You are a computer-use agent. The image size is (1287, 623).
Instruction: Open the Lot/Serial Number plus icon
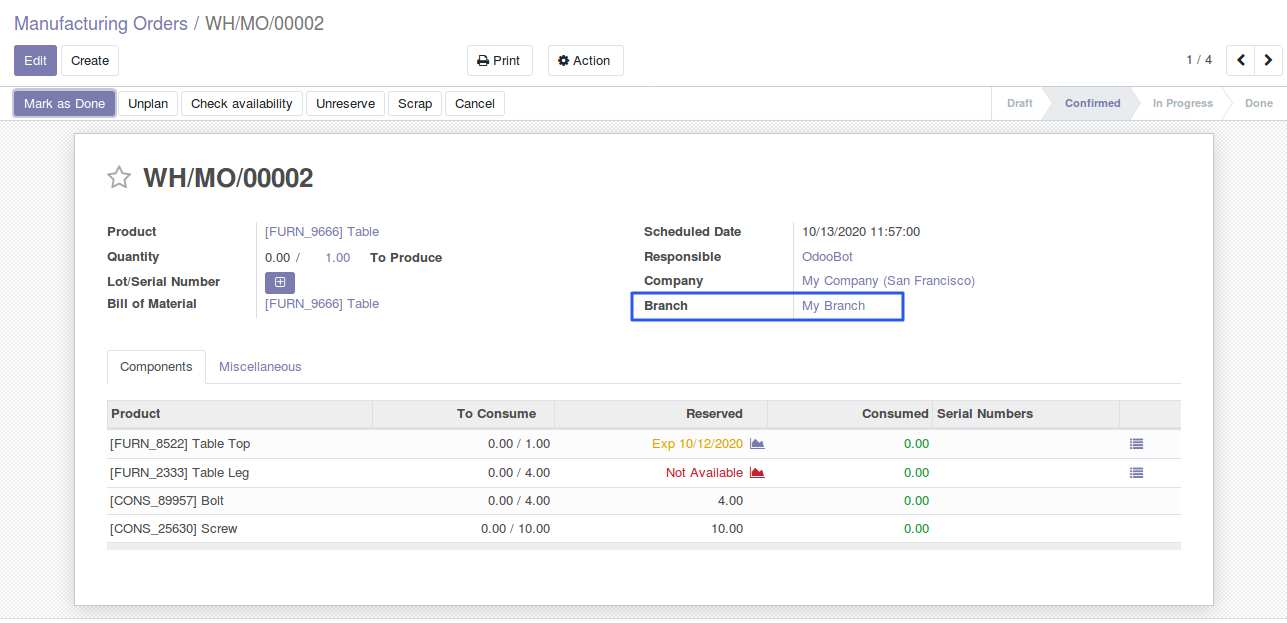coord(279,283)
